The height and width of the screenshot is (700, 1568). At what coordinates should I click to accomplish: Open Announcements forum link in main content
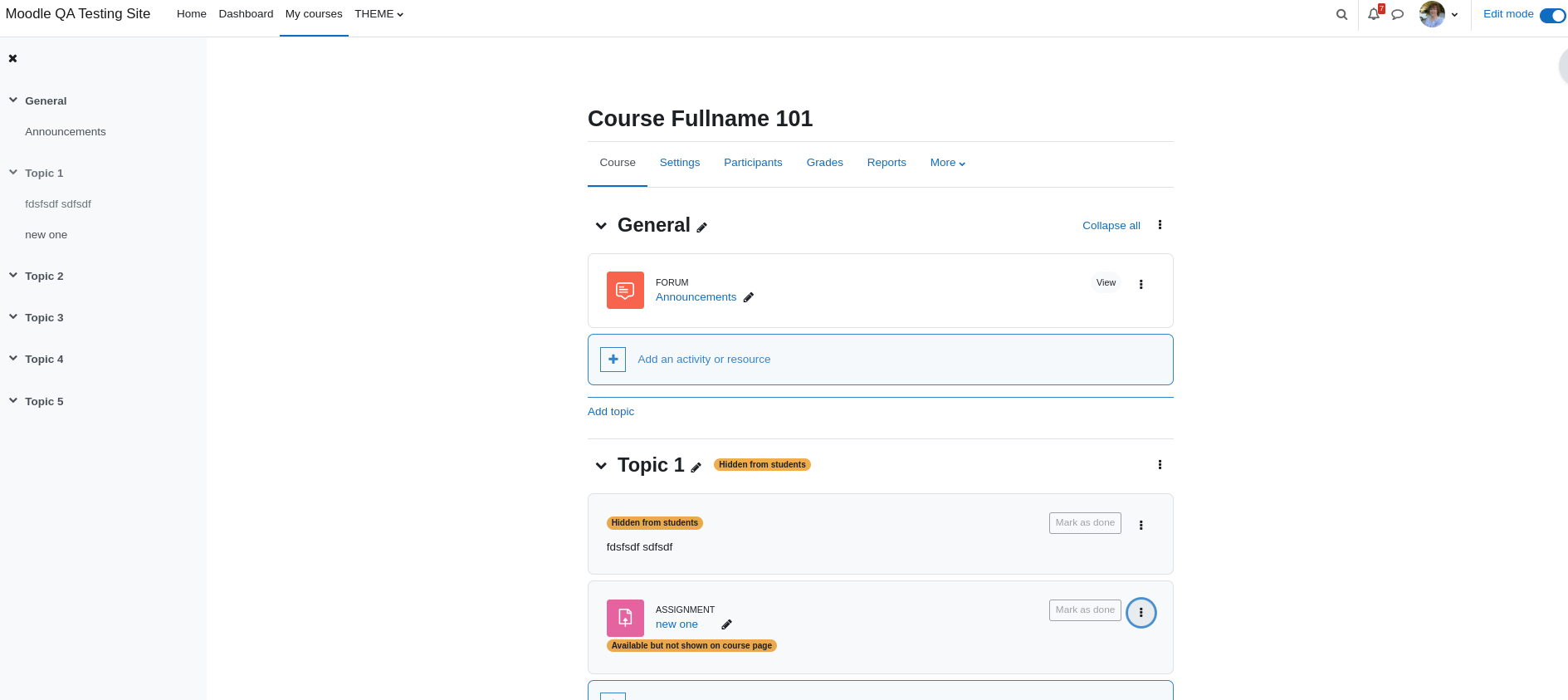696,297
